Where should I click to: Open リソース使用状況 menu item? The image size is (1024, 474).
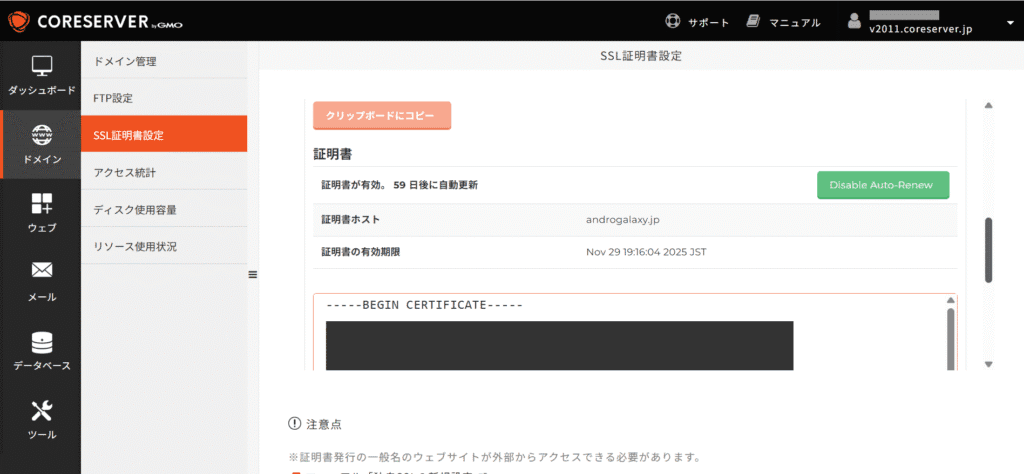click(164, 247)
